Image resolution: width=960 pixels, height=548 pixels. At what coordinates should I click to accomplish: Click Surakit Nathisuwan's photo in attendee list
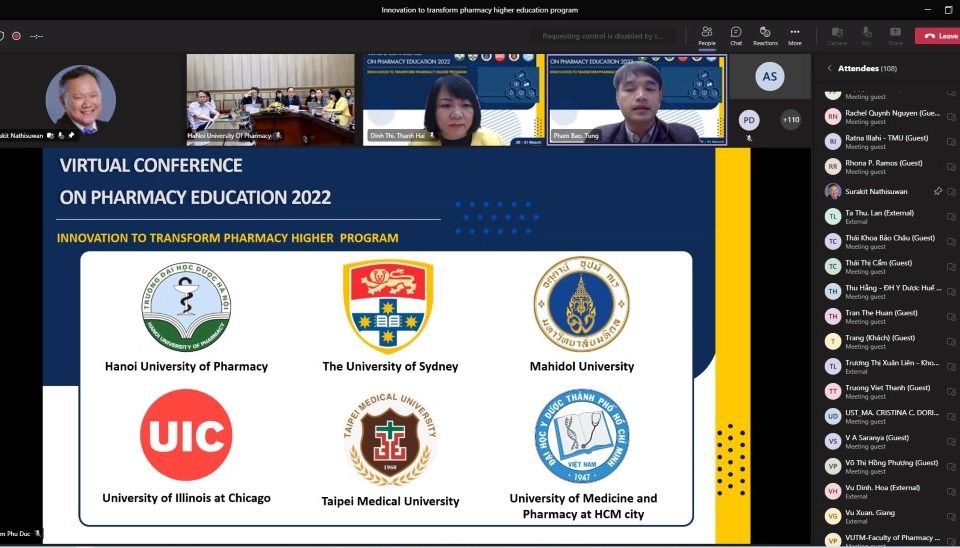pyautogui.click(x=833, y=192)
